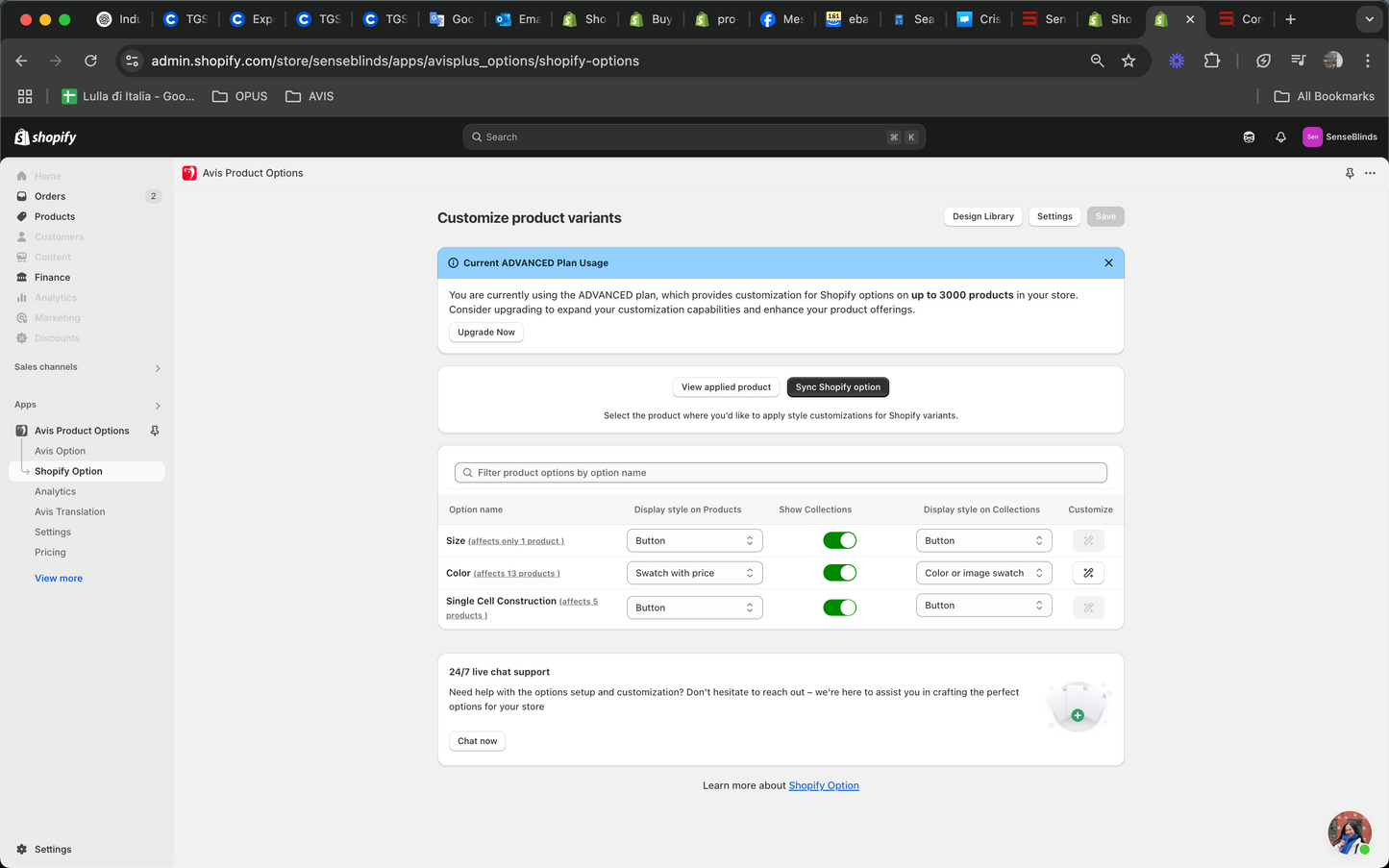Viewport: 1389px width, 868px height.
Task: Bookmark this page with the star icon
Action: [x=1129, y=61]
